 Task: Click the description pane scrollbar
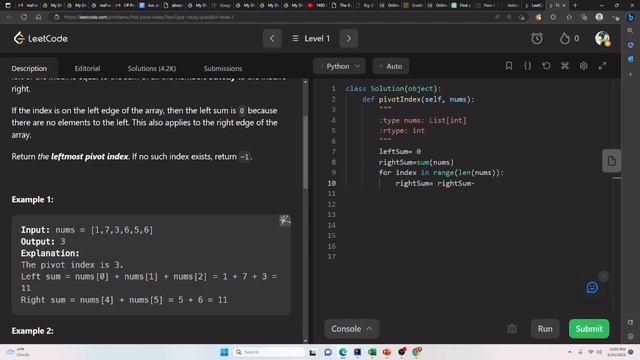pos(305,152)
